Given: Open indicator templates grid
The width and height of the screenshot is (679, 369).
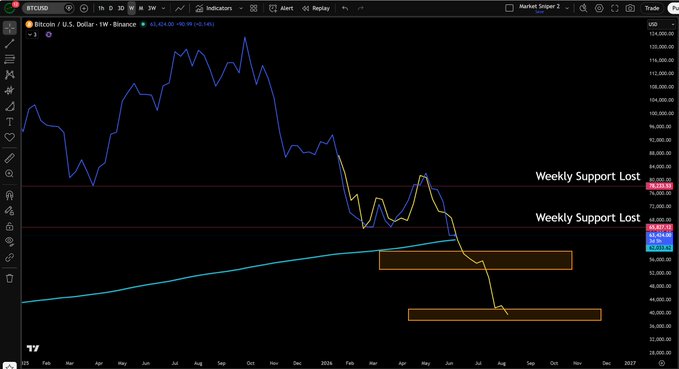Looking at the screenshot, I should pyautogui.click(x=253, y=8).
